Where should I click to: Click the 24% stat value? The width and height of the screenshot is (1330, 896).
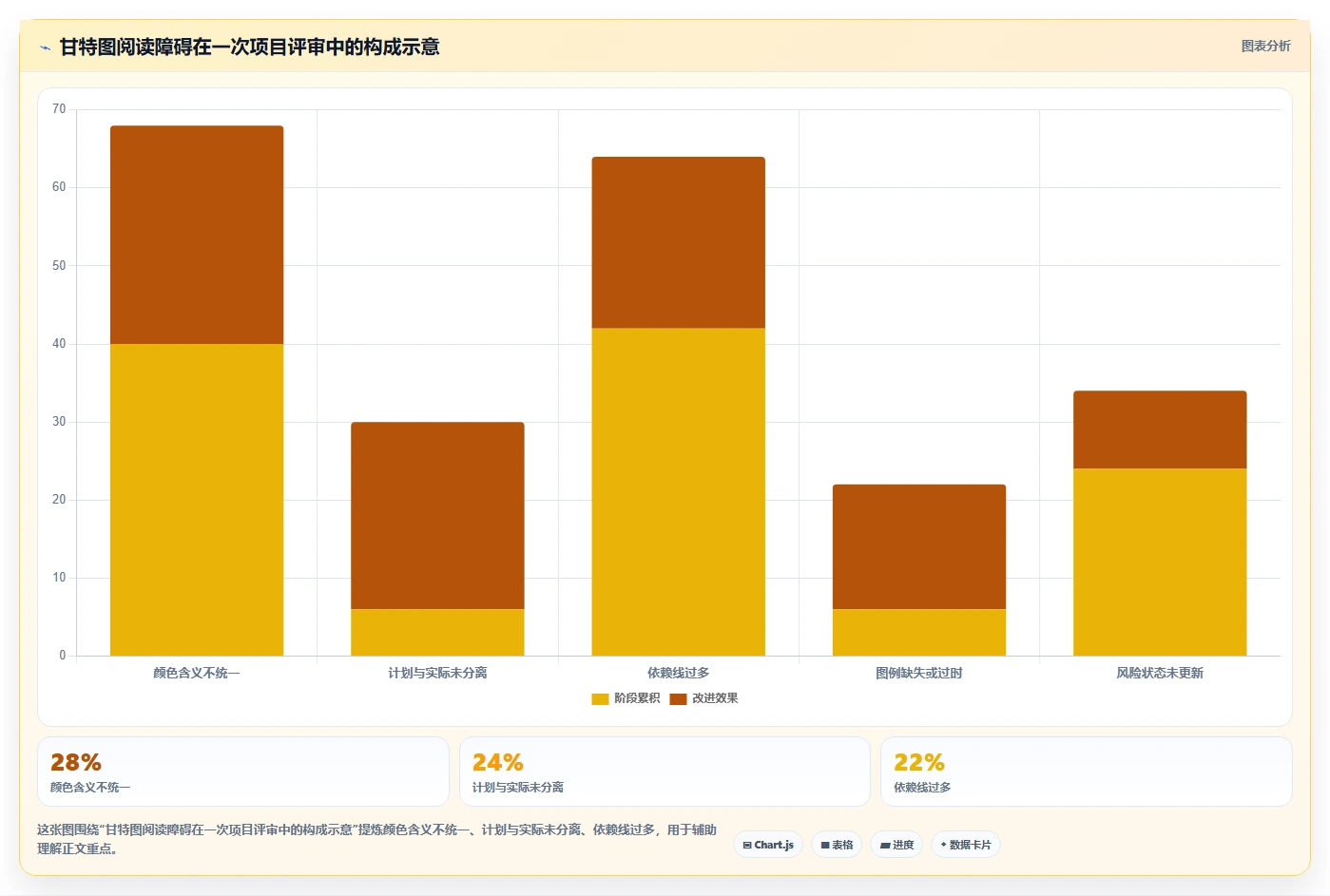pyautogui.click(x=498, y=763)
